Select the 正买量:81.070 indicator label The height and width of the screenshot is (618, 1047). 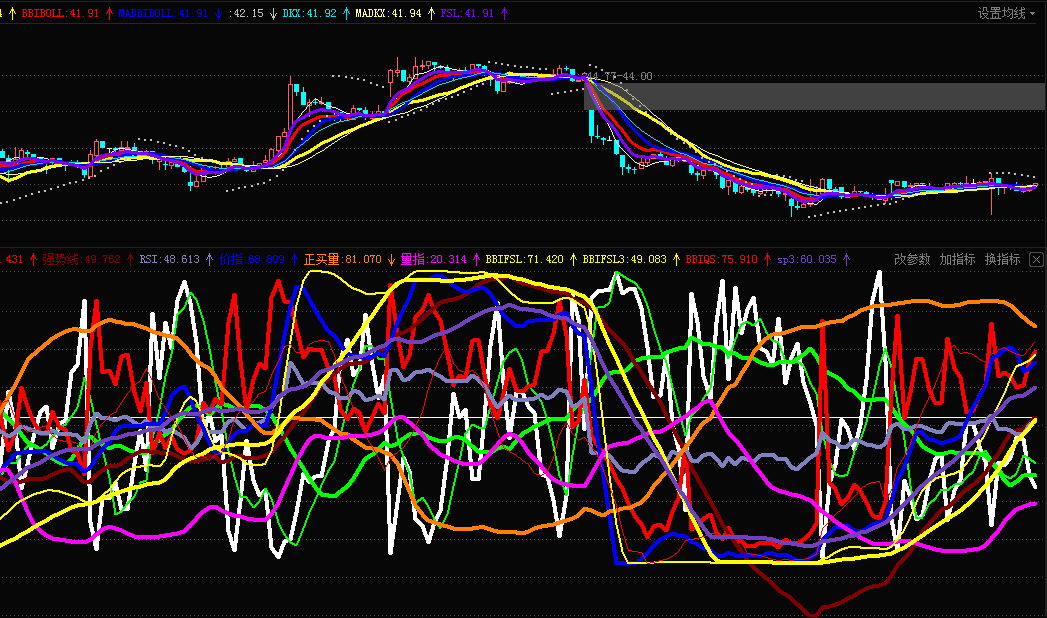click(x=343, y=259)
